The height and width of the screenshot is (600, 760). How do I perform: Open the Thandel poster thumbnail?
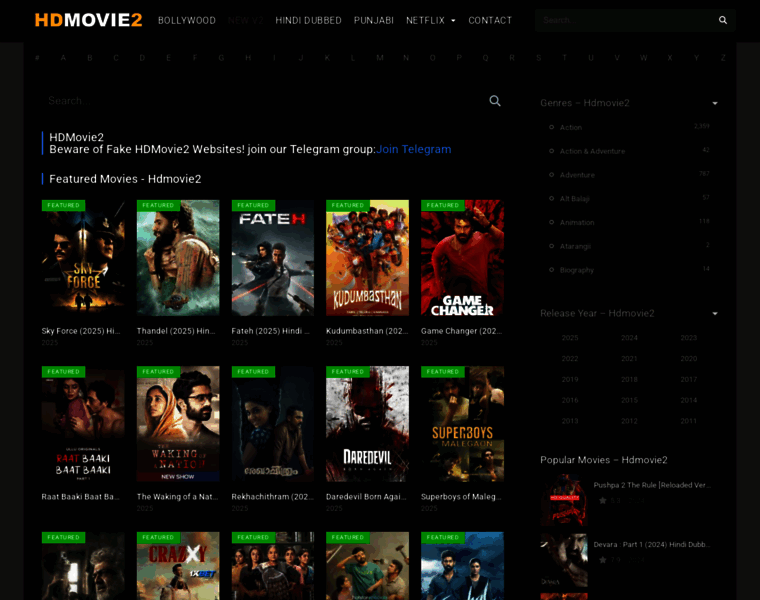[x=178, y=258]
